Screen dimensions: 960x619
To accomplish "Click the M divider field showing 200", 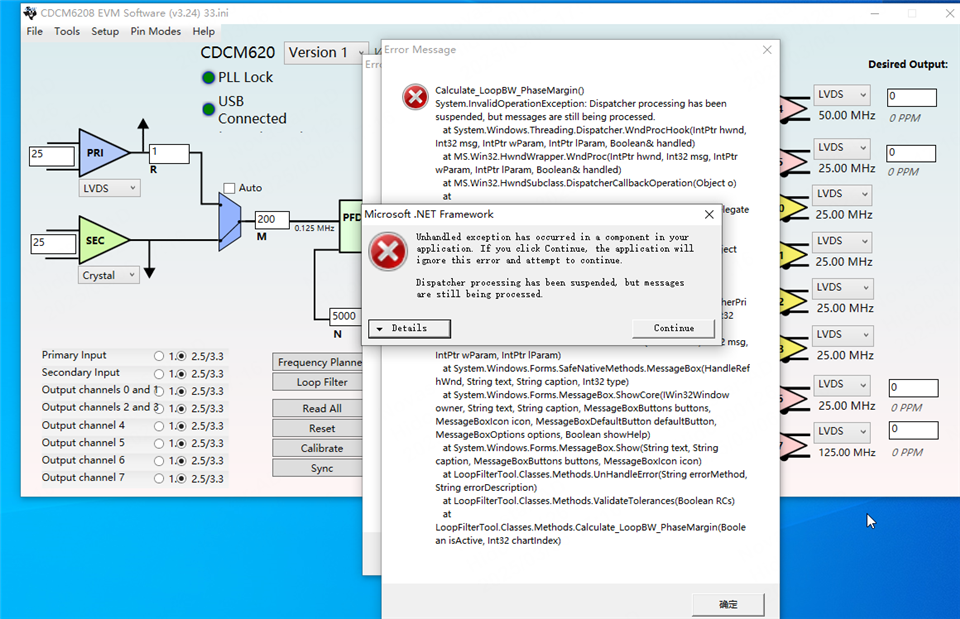I will (272, 219).
